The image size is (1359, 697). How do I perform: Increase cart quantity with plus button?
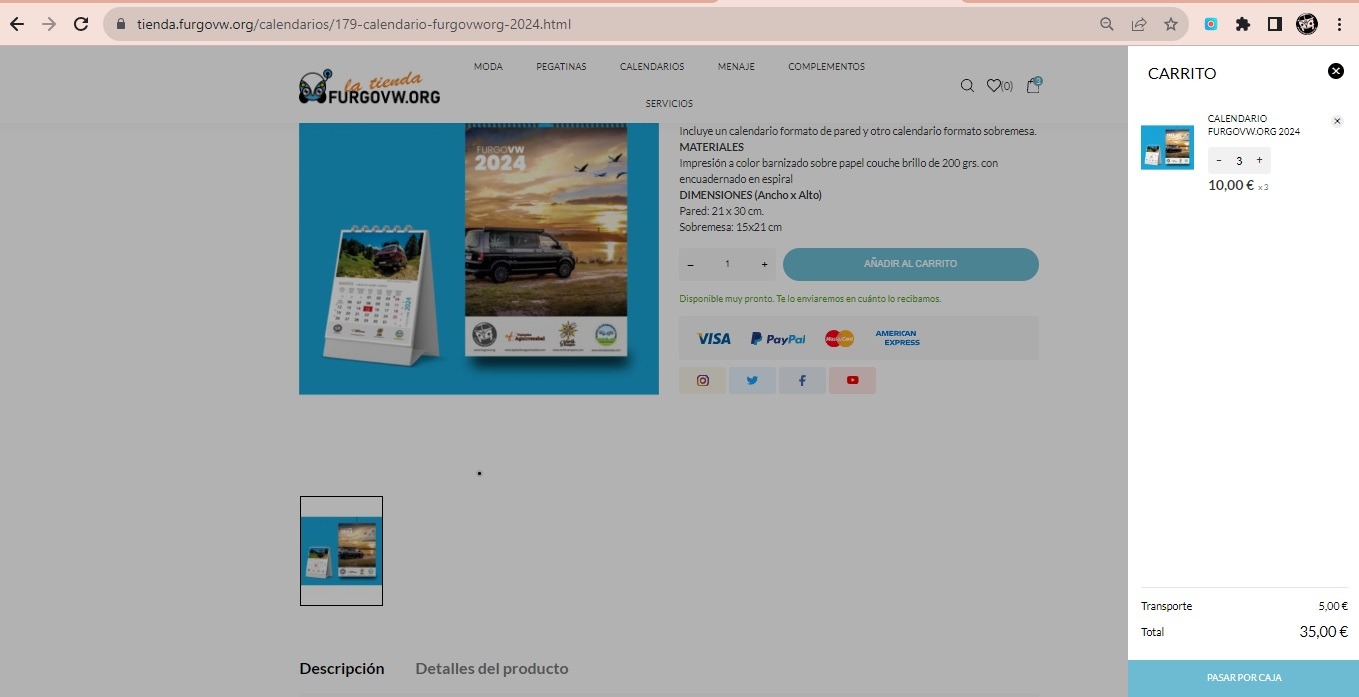coord(1259,160)
